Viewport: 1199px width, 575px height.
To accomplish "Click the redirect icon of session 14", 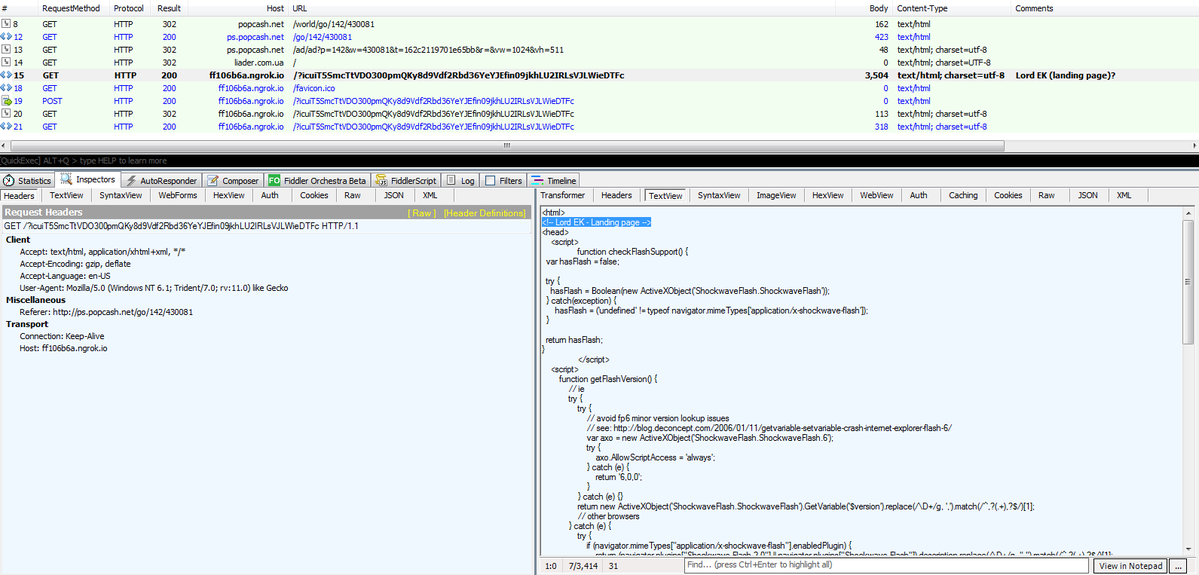I will (x=7, y=63).
